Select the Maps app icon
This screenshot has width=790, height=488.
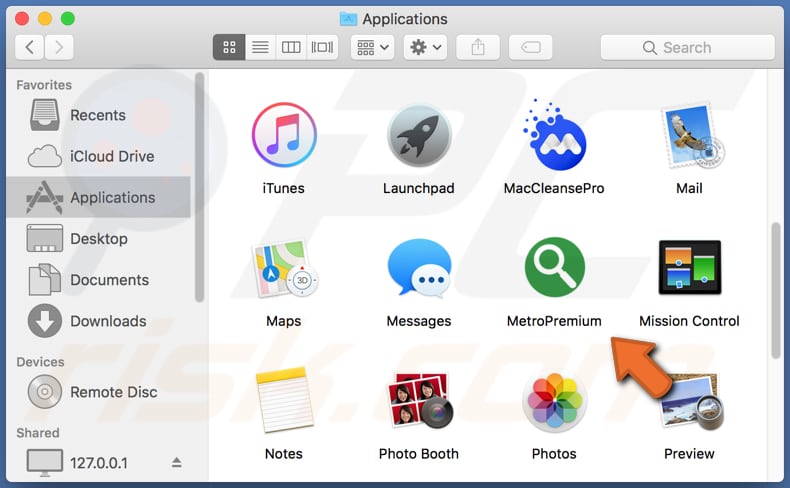click(x=285, y=268)
